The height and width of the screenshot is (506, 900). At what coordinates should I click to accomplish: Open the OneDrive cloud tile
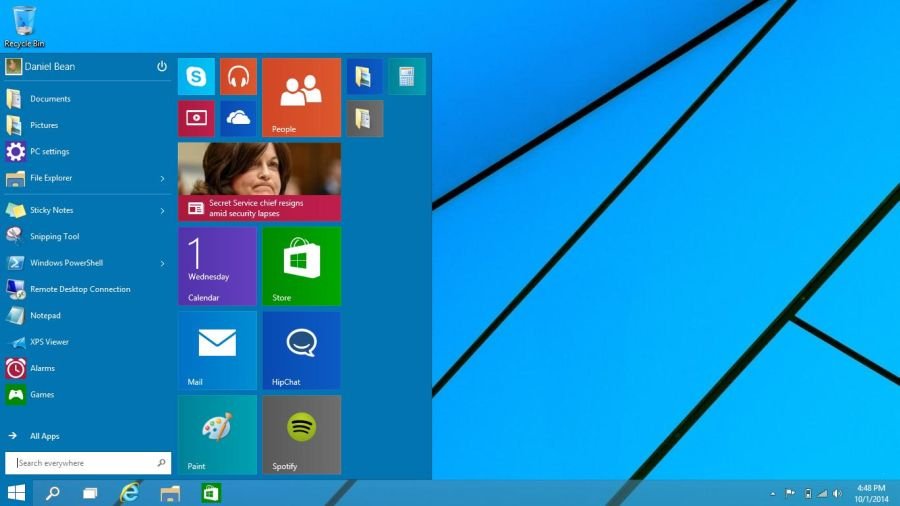pyautogui.click(x=238, y=119)
